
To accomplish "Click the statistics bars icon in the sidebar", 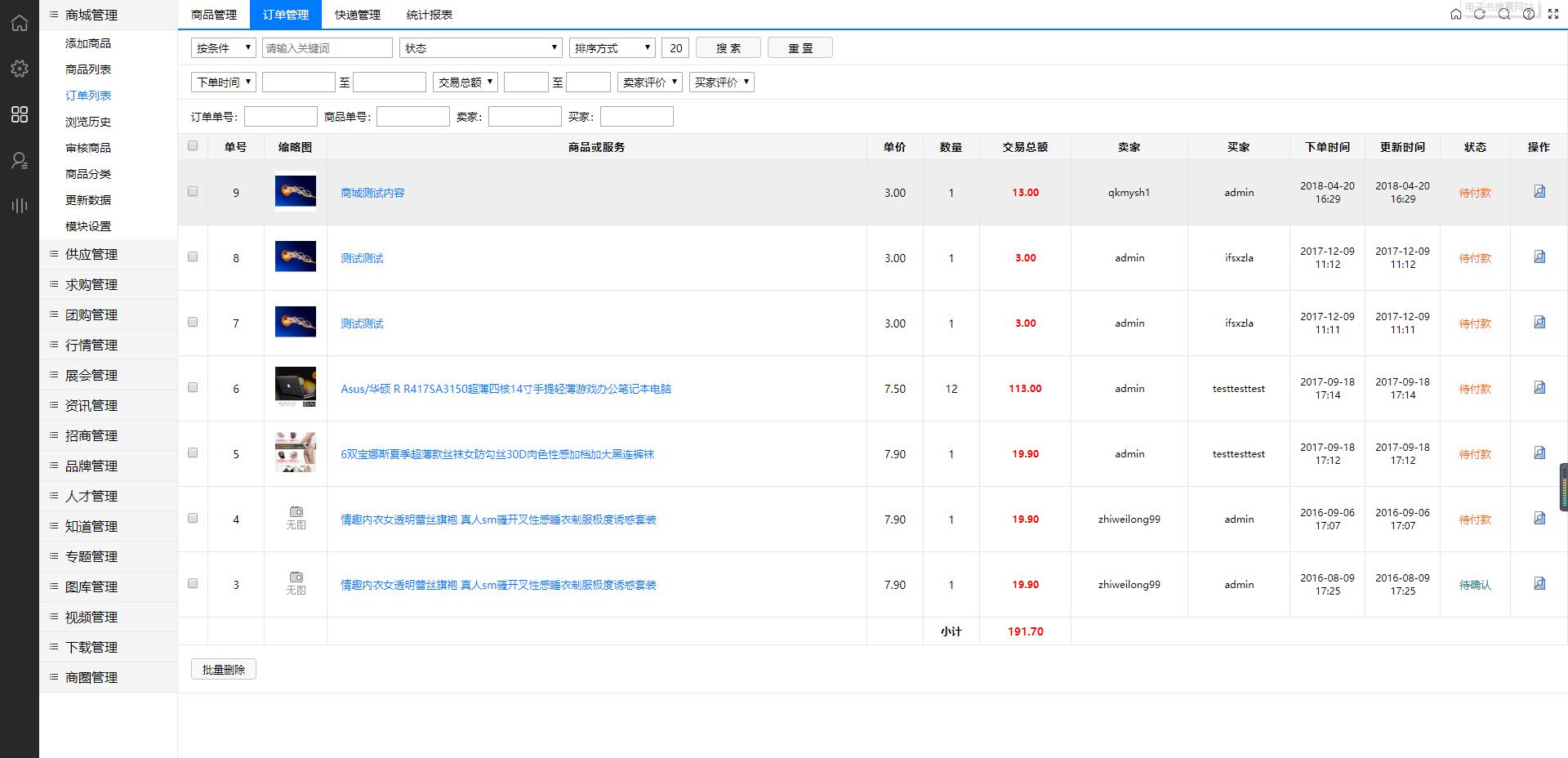I will point(20,205).
